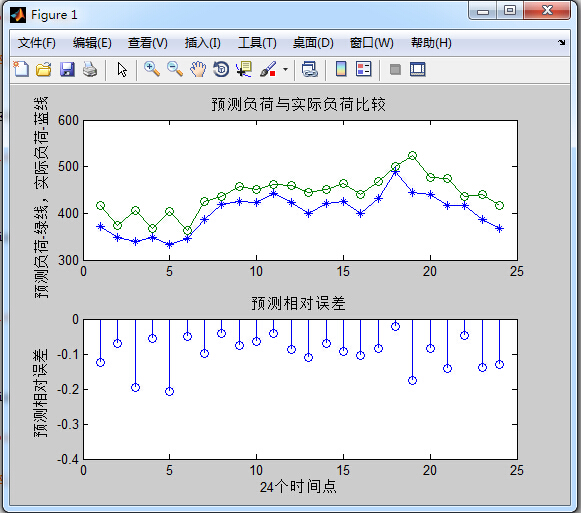Insert a colorbar using toolbar icon

click(x=341, y=69)
